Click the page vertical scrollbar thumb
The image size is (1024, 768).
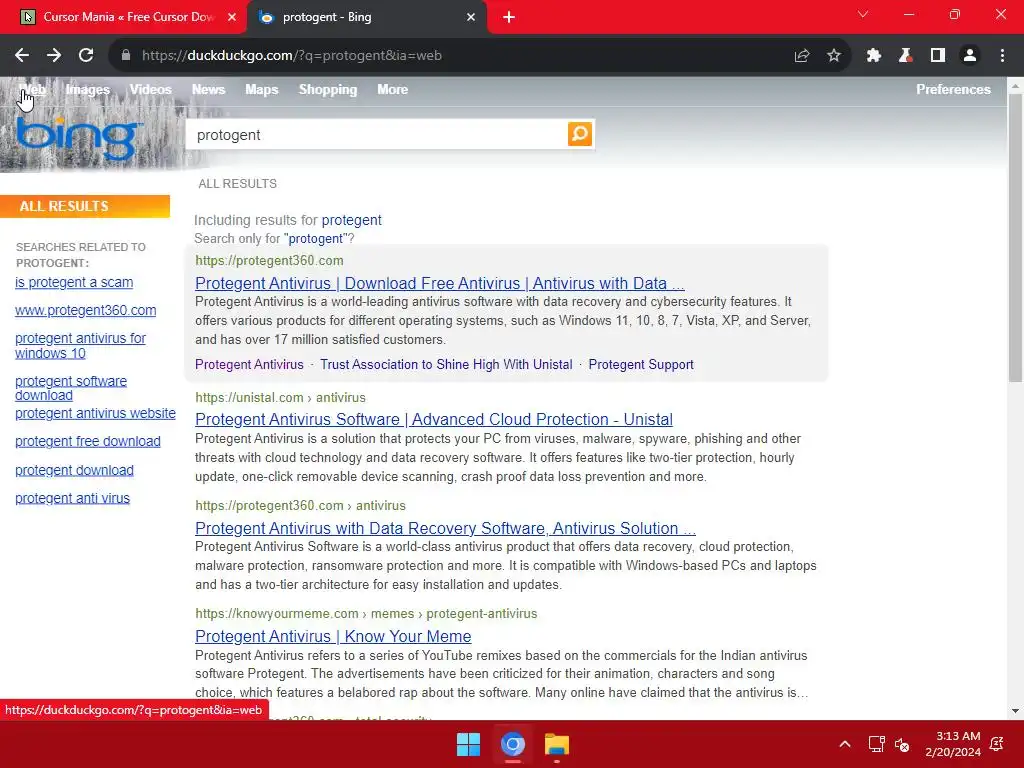[1015, 238]
